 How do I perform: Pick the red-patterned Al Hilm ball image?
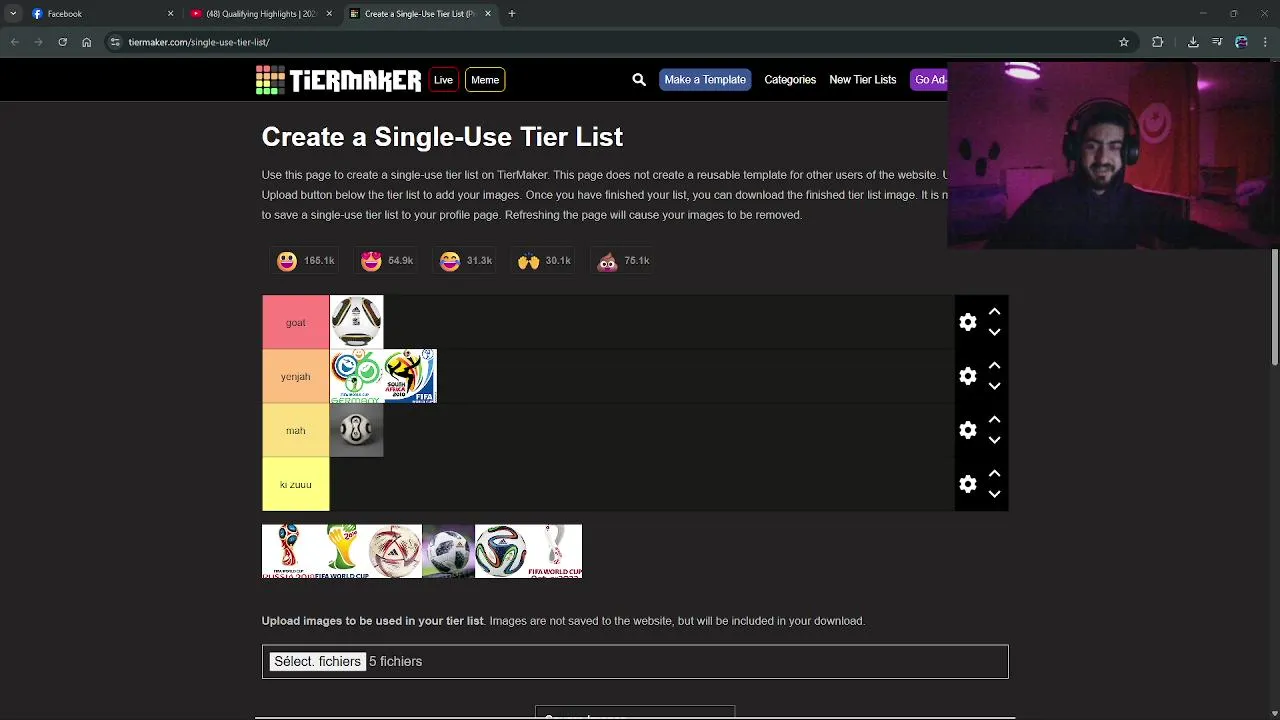point(395,551)
